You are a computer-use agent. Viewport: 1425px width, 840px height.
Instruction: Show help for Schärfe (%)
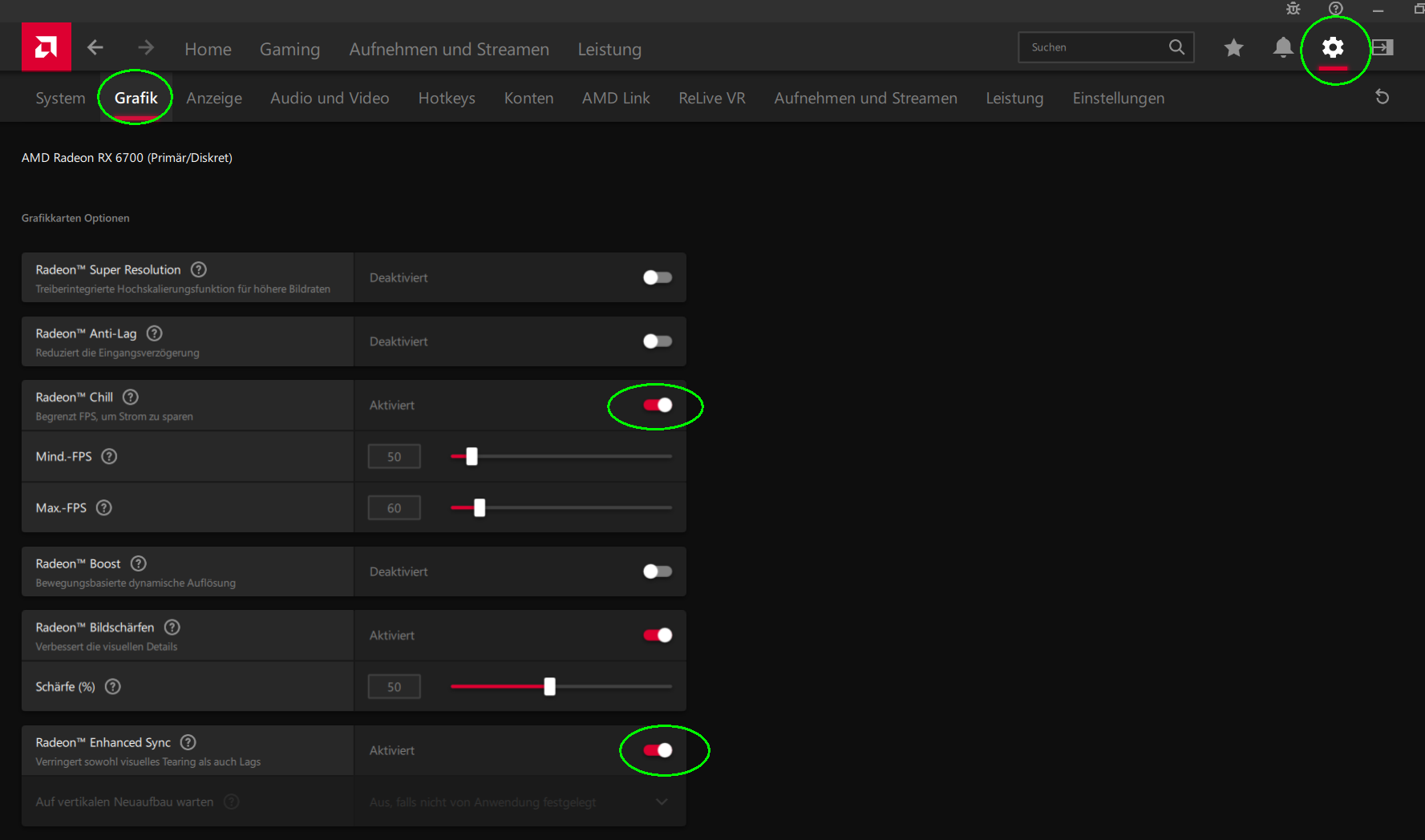113,686
